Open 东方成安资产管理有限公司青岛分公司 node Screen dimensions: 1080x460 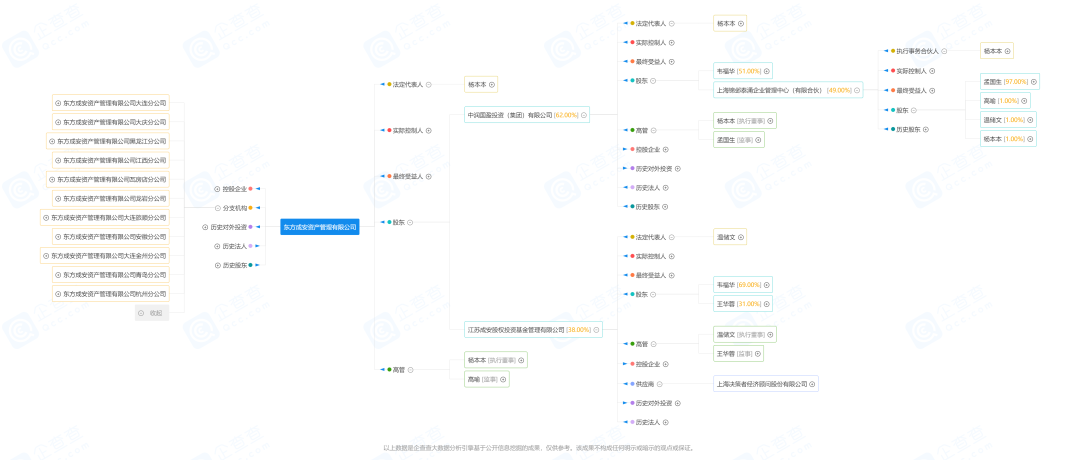[x=111, y=274]
